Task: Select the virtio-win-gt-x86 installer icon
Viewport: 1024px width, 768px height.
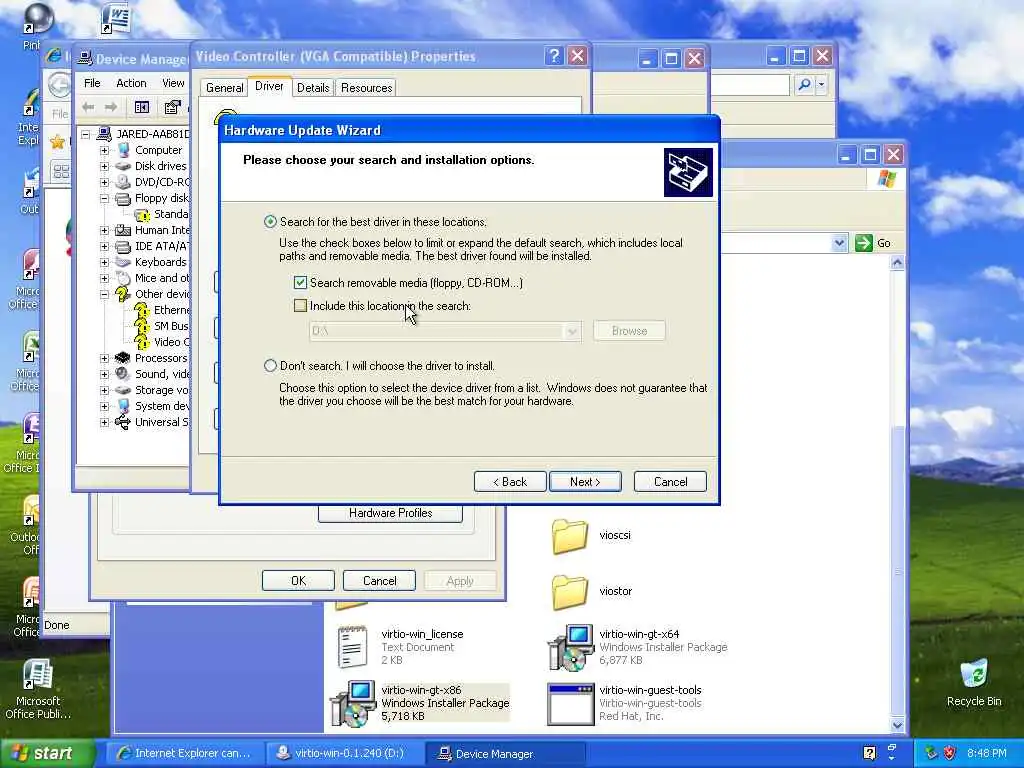Action: coord(353,703)
